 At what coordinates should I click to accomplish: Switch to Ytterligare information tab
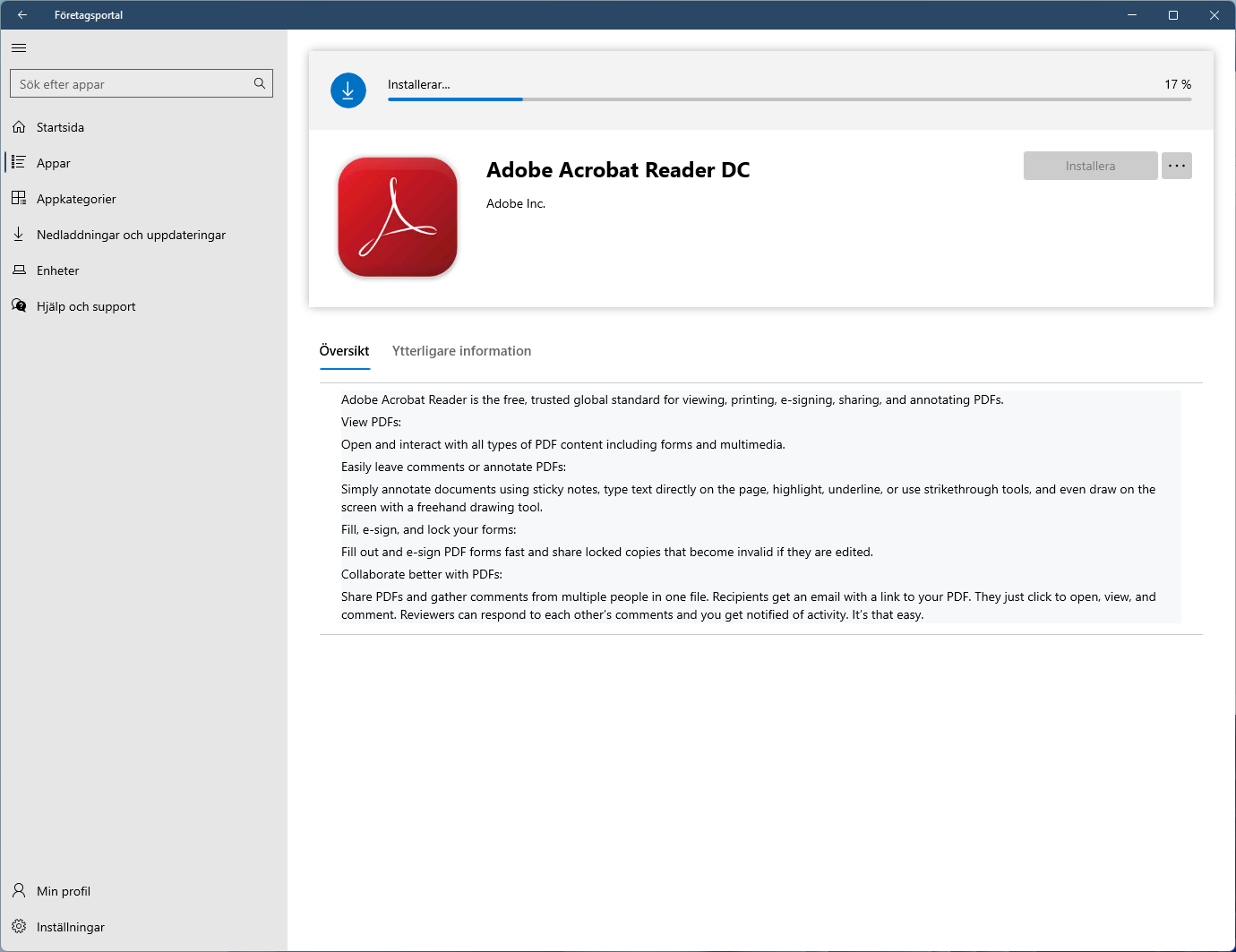click(x=461, y=351)
